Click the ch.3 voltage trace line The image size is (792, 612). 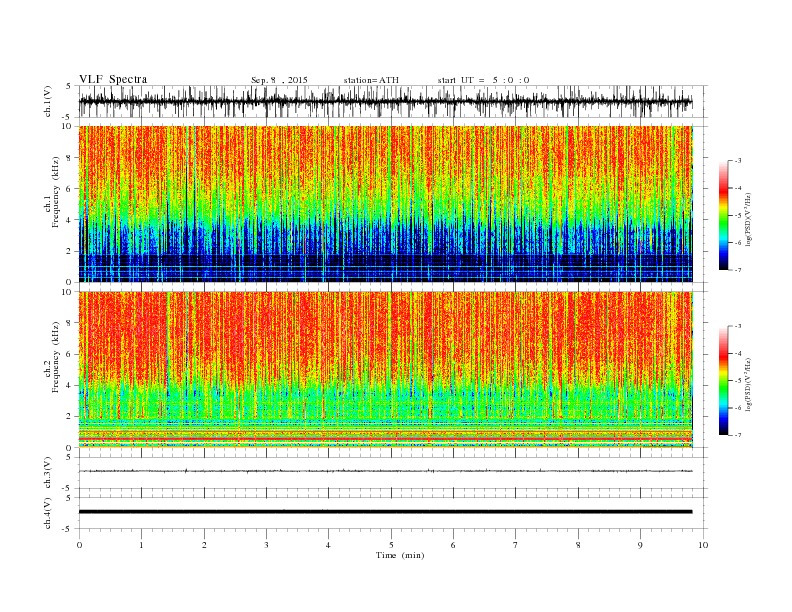point(385,471)
